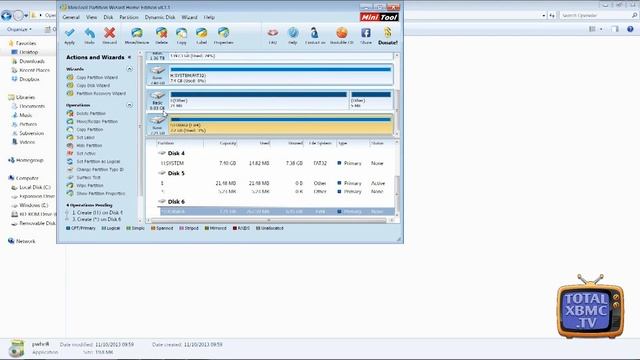Click the Set Label operation icon
Viewport: 640px width, 360px height.
(x=70, y=137)
